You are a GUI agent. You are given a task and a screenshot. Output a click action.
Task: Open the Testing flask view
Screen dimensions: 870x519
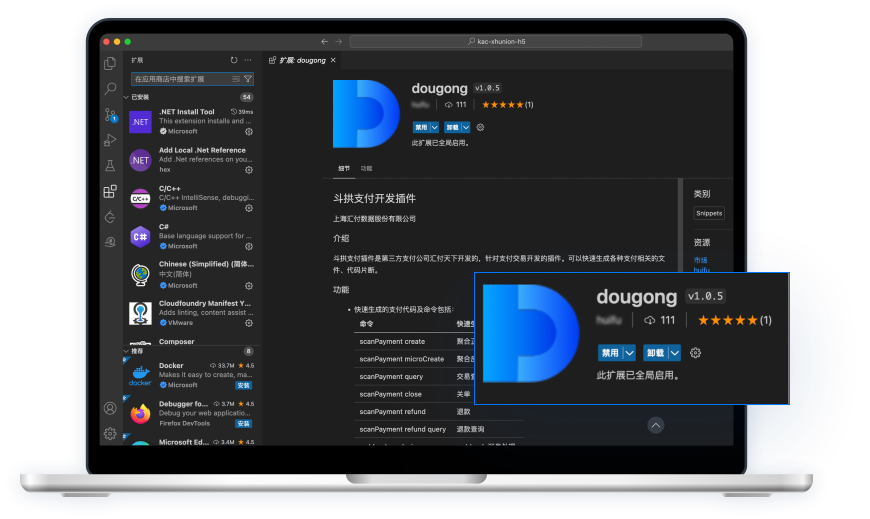click(x=110, y=165)
